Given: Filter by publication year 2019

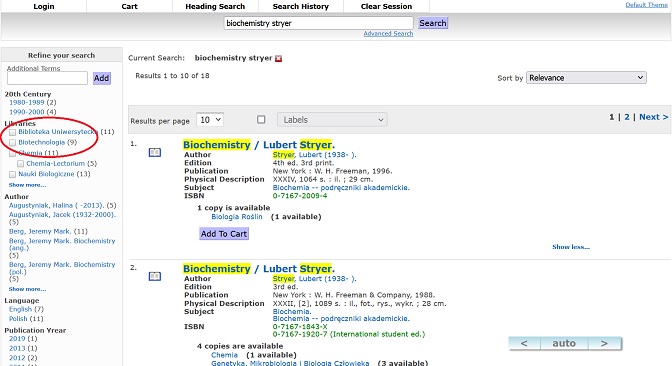Looking at the screenshot, I should point(17,339).
